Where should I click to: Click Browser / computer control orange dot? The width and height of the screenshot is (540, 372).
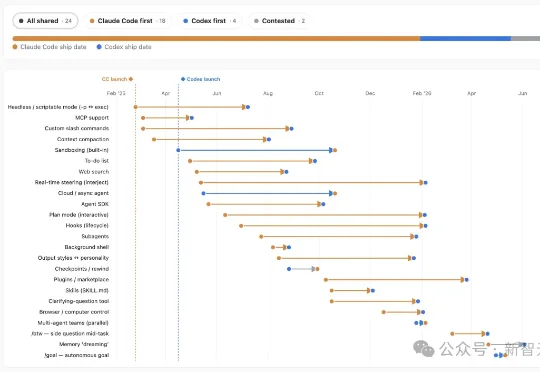click(384, 312)
